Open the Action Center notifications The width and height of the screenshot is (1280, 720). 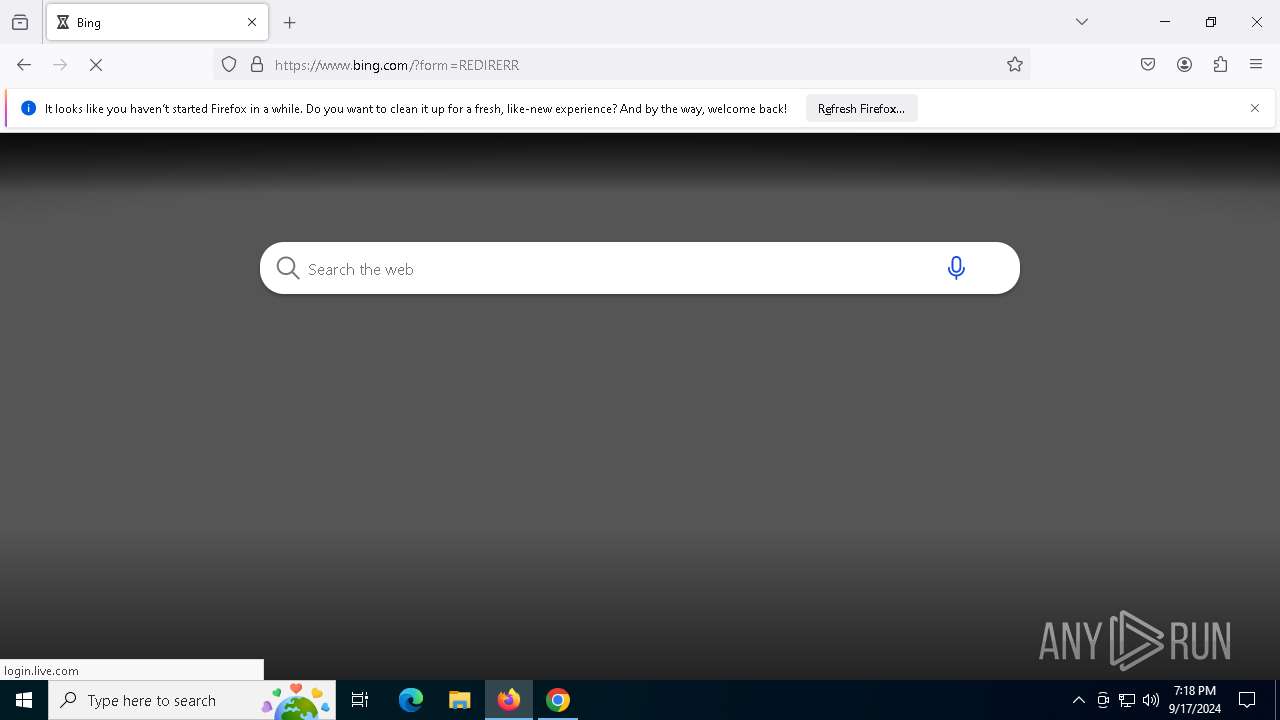pyautogui.click(x=1247, y=700)
